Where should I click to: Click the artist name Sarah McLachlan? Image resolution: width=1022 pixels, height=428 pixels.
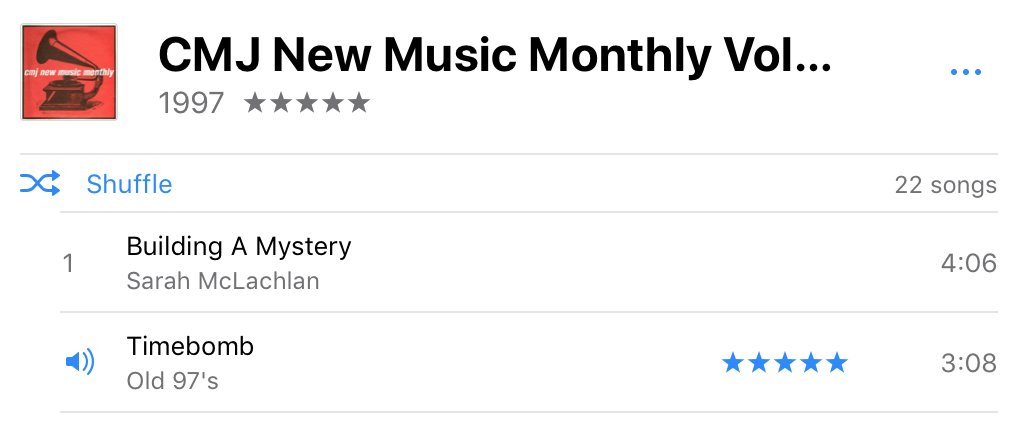tap(223, 281)
